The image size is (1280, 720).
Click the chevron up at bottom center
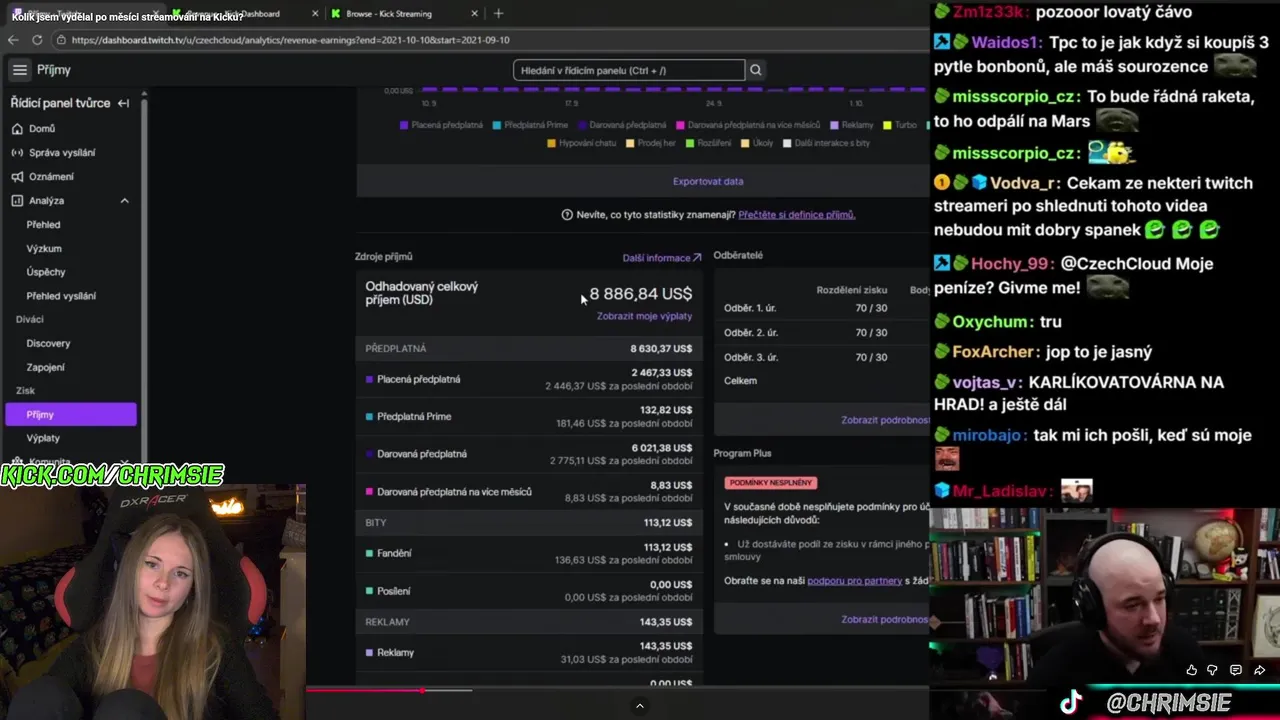[640, 706]
